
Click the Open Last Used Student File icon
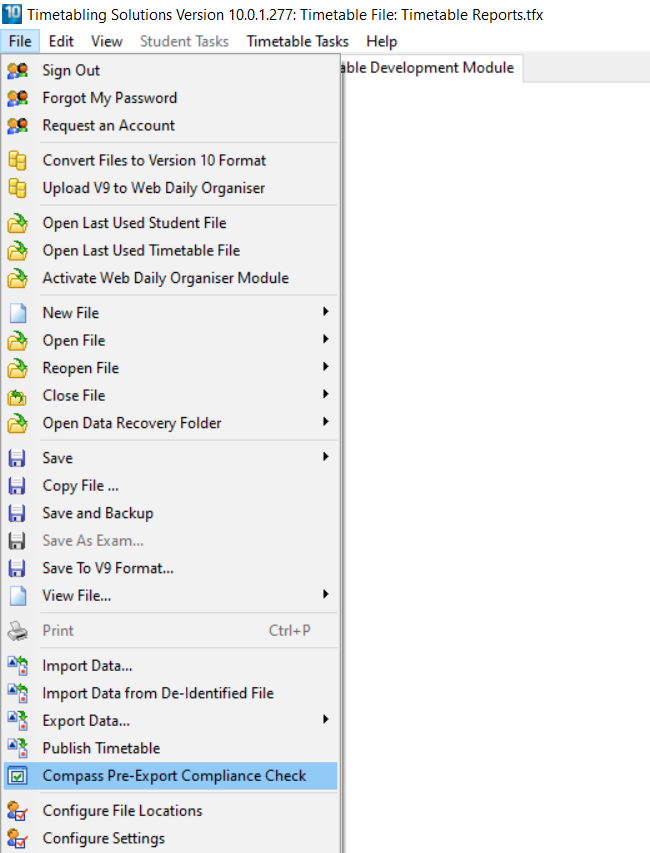[x=17, y=223]
